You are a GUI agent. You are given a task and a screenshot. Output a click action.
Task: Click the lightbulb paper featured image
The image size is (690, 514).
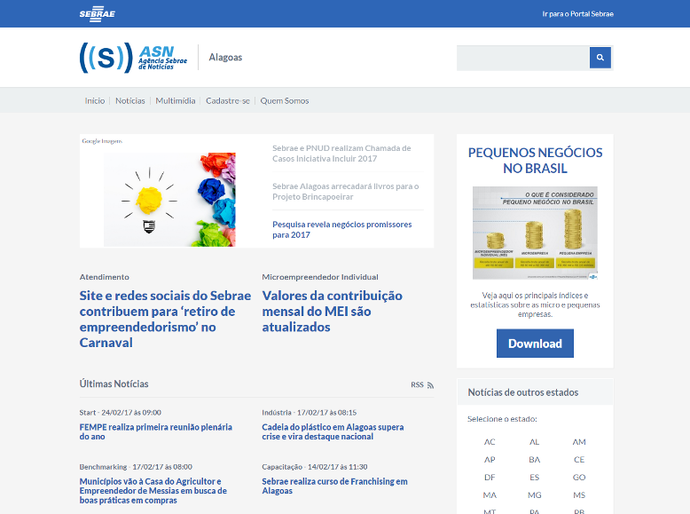coord(169,199)
